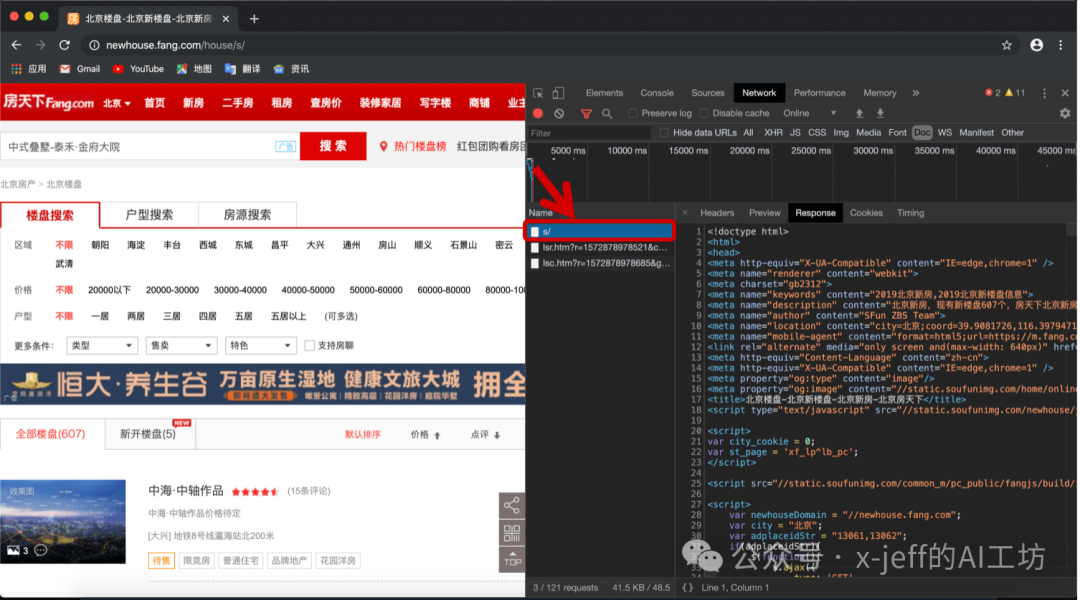Screen dimensions: 1080x600
Task: Select the inspect element tool in DevTools
Action: point(538,93)
